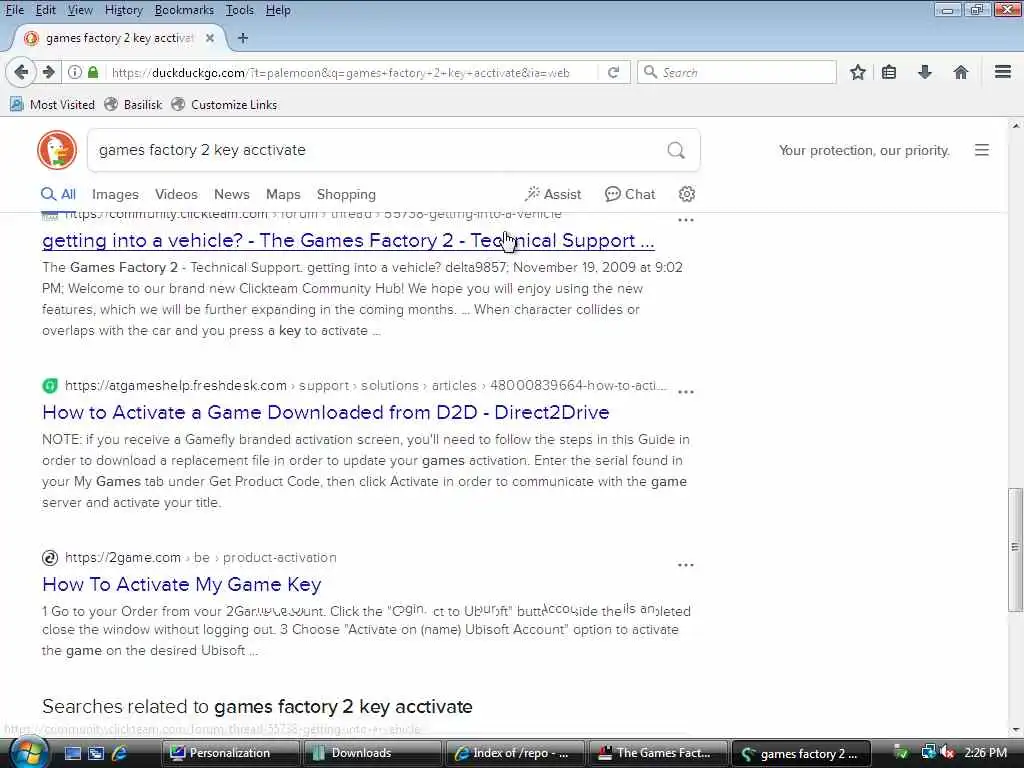Open the downloads arrow icon
Viewport: 1024px width, 768px height.
pos(925,72)
